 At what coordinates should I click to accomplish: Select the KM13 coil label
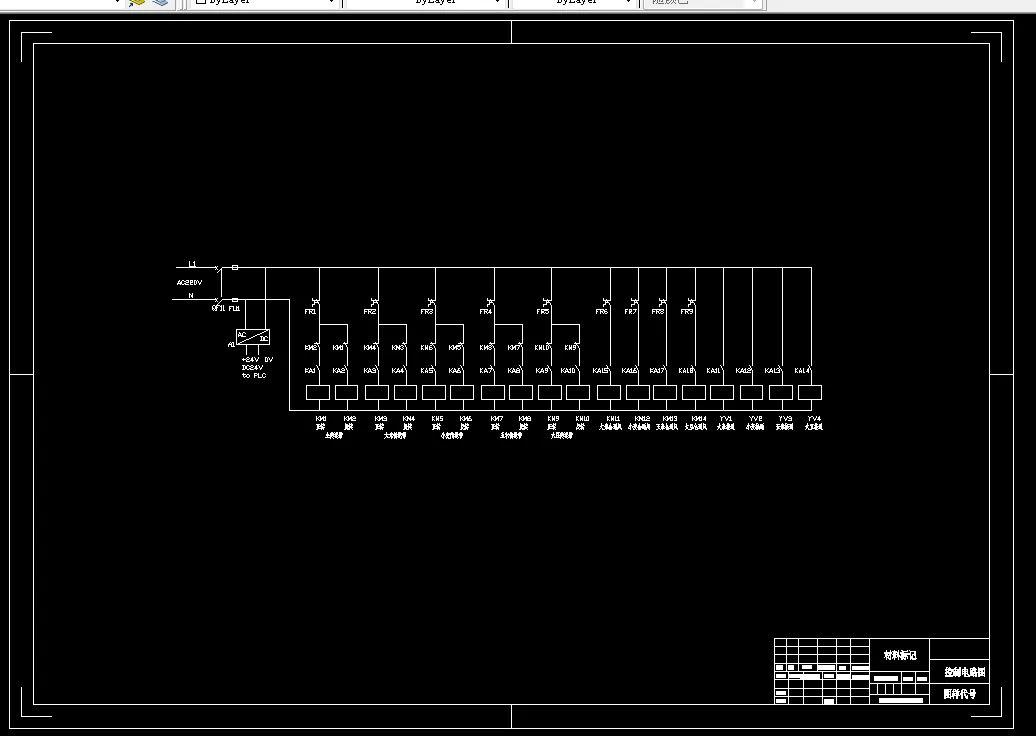click(x=670, y=419)
